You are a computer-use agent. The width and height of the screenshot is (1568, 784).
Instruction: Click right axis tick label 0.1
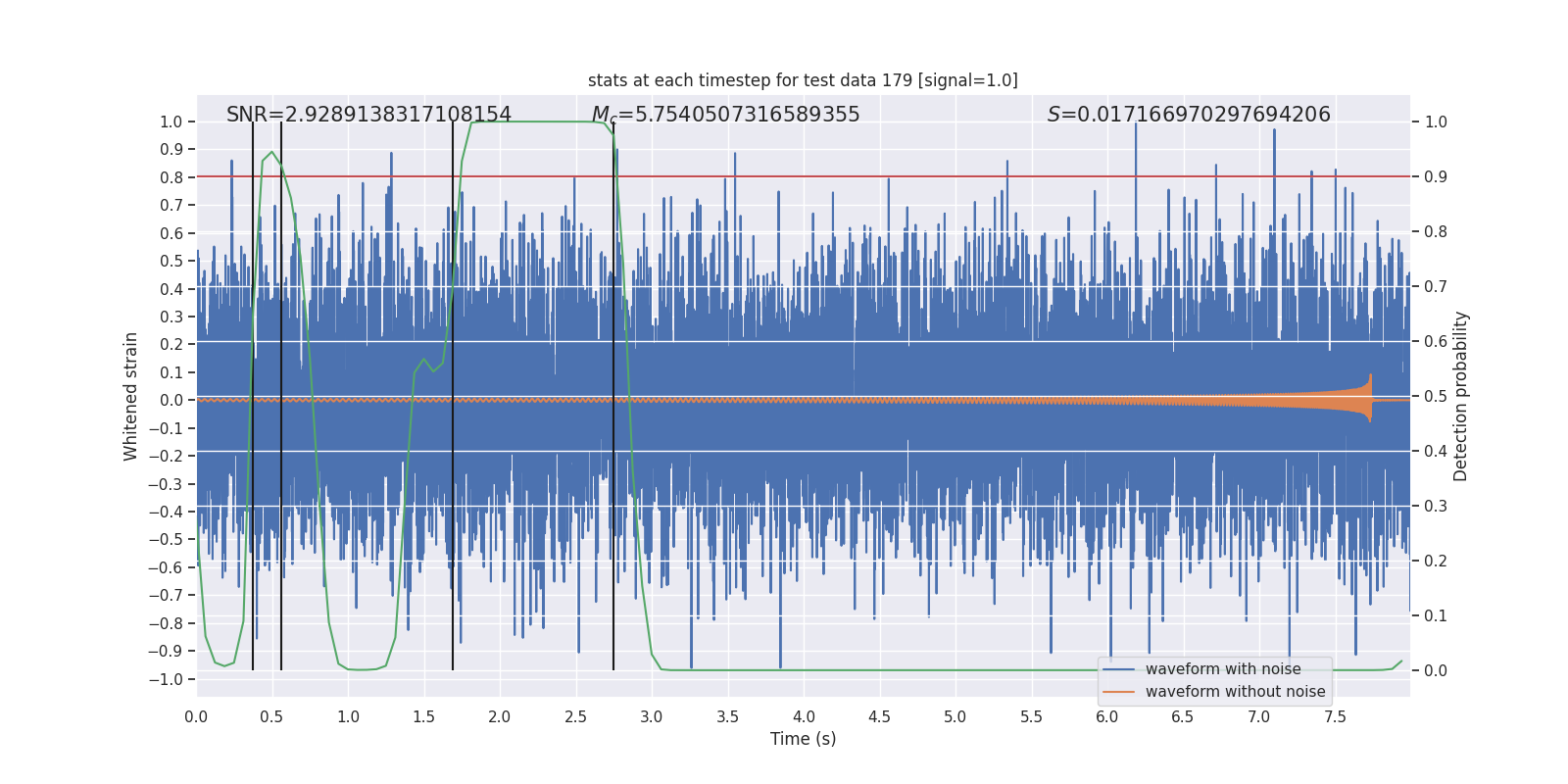click(1436, 616)
